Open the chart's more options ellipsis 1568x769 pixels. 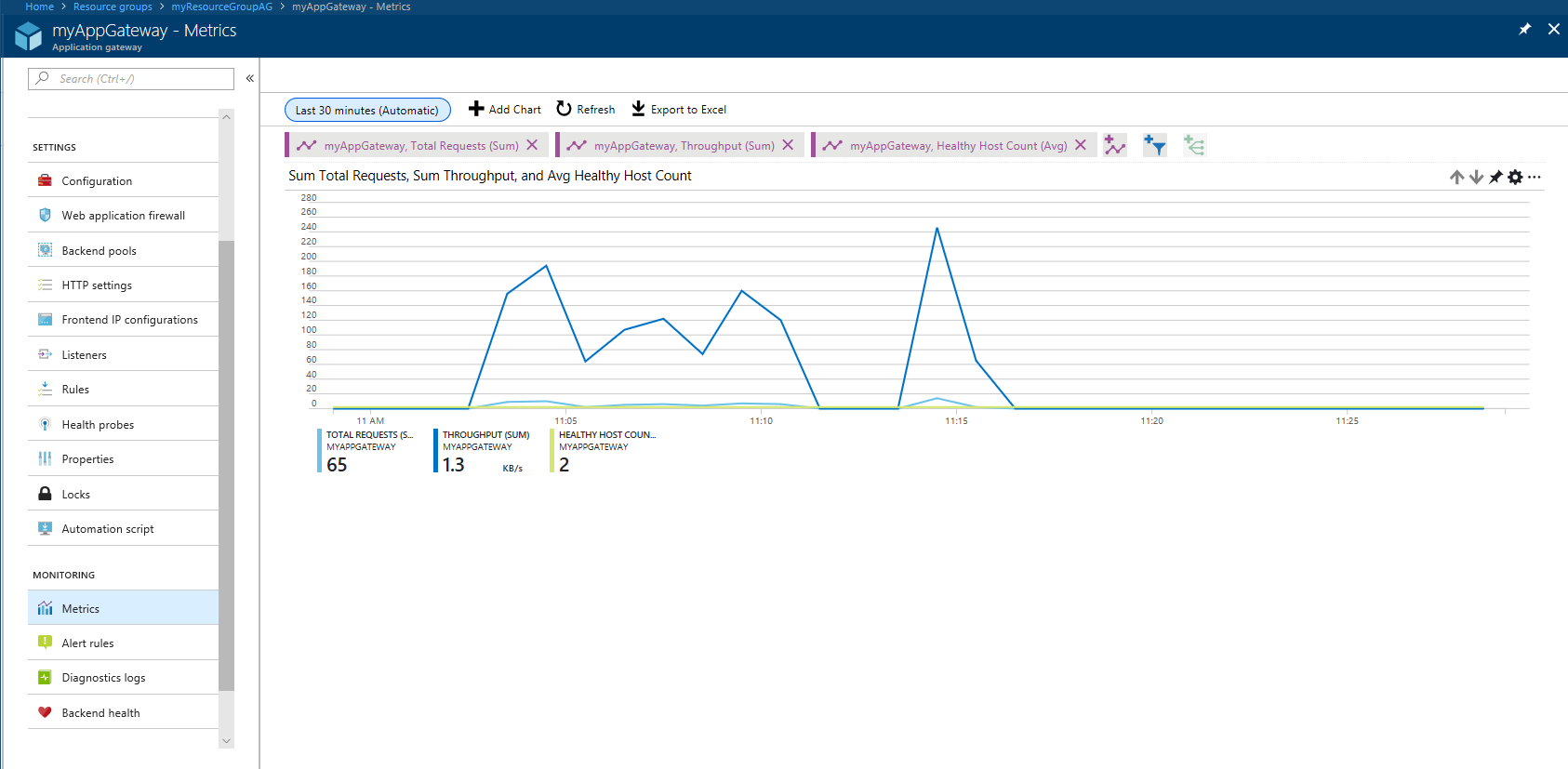tap(1535, 177)
